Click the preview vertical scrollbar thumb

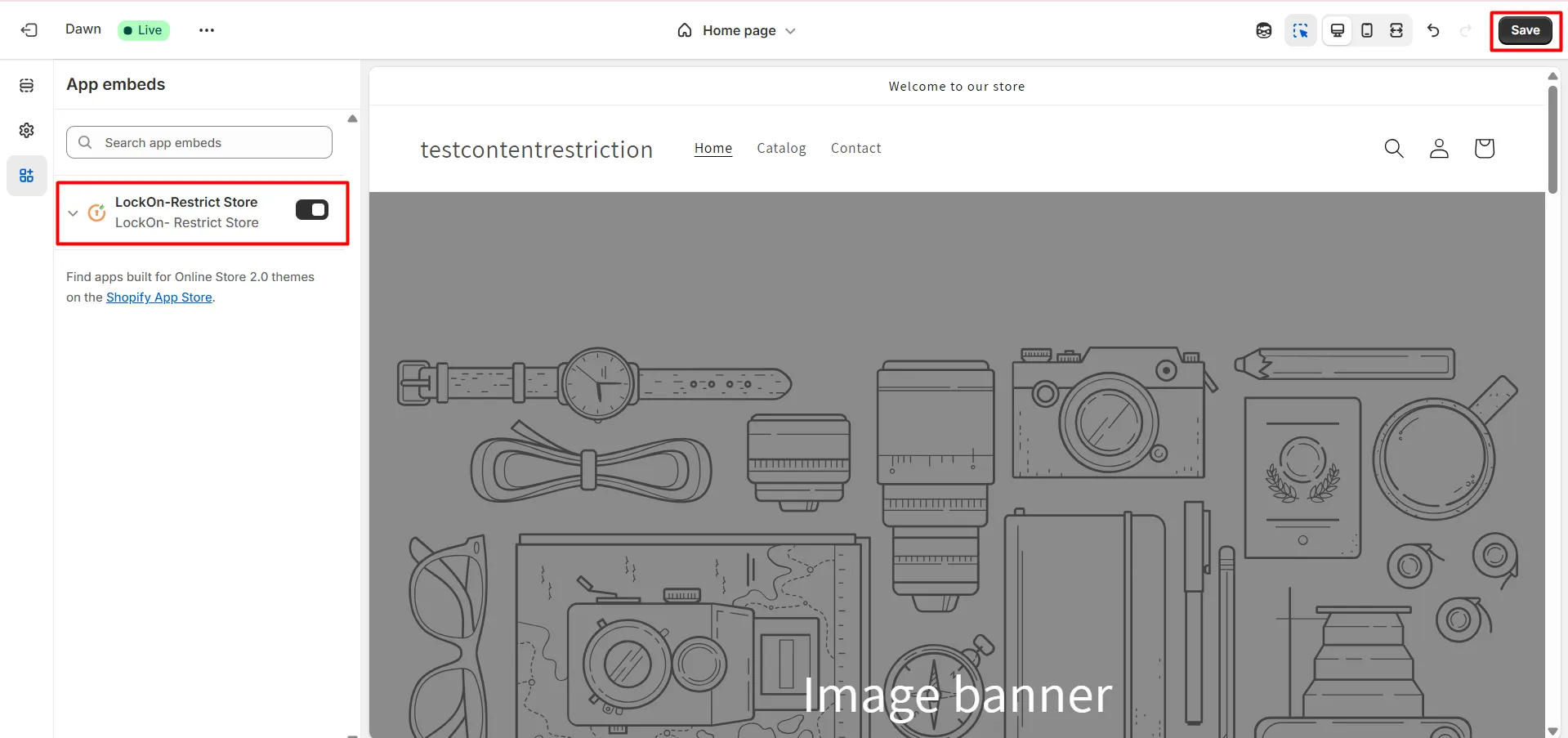coord(1552,139)
